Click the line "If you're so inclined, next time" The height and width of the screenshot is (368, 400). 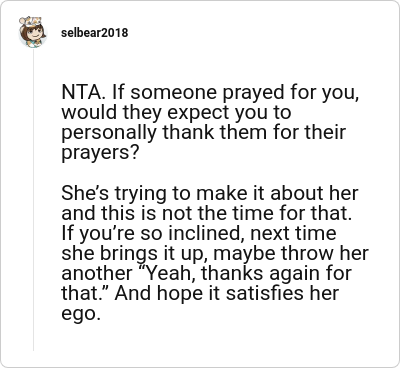199,233
